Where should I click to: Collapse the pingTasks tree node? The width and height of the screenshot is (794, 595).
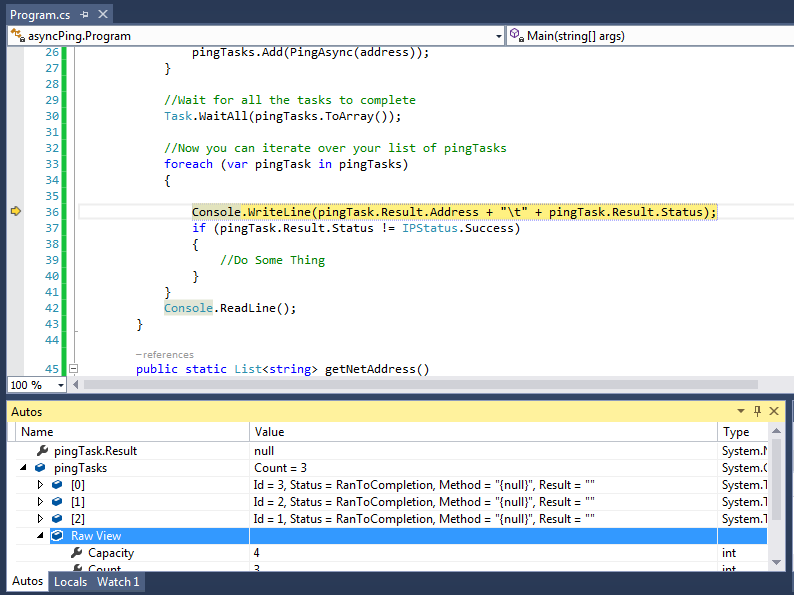(x=23, y=467)
